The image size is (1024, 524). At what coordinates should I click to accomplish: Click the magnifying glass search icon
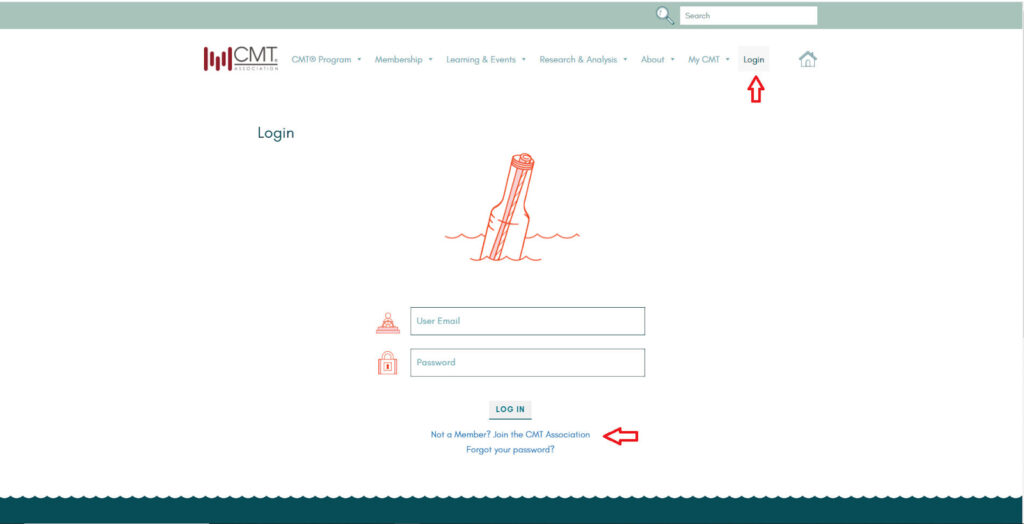point(665,16)
